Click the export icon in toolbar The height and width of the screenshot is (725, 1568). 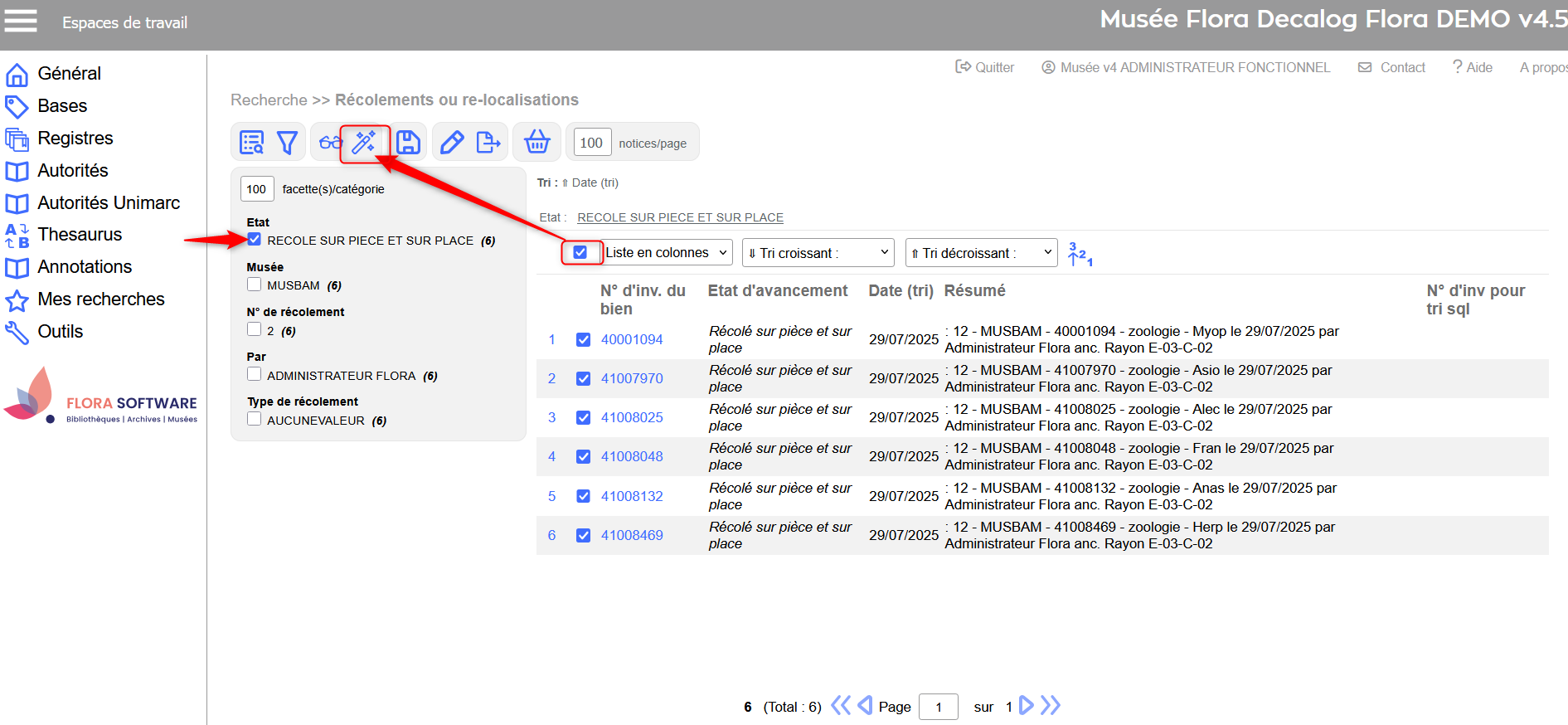(488, 143)
